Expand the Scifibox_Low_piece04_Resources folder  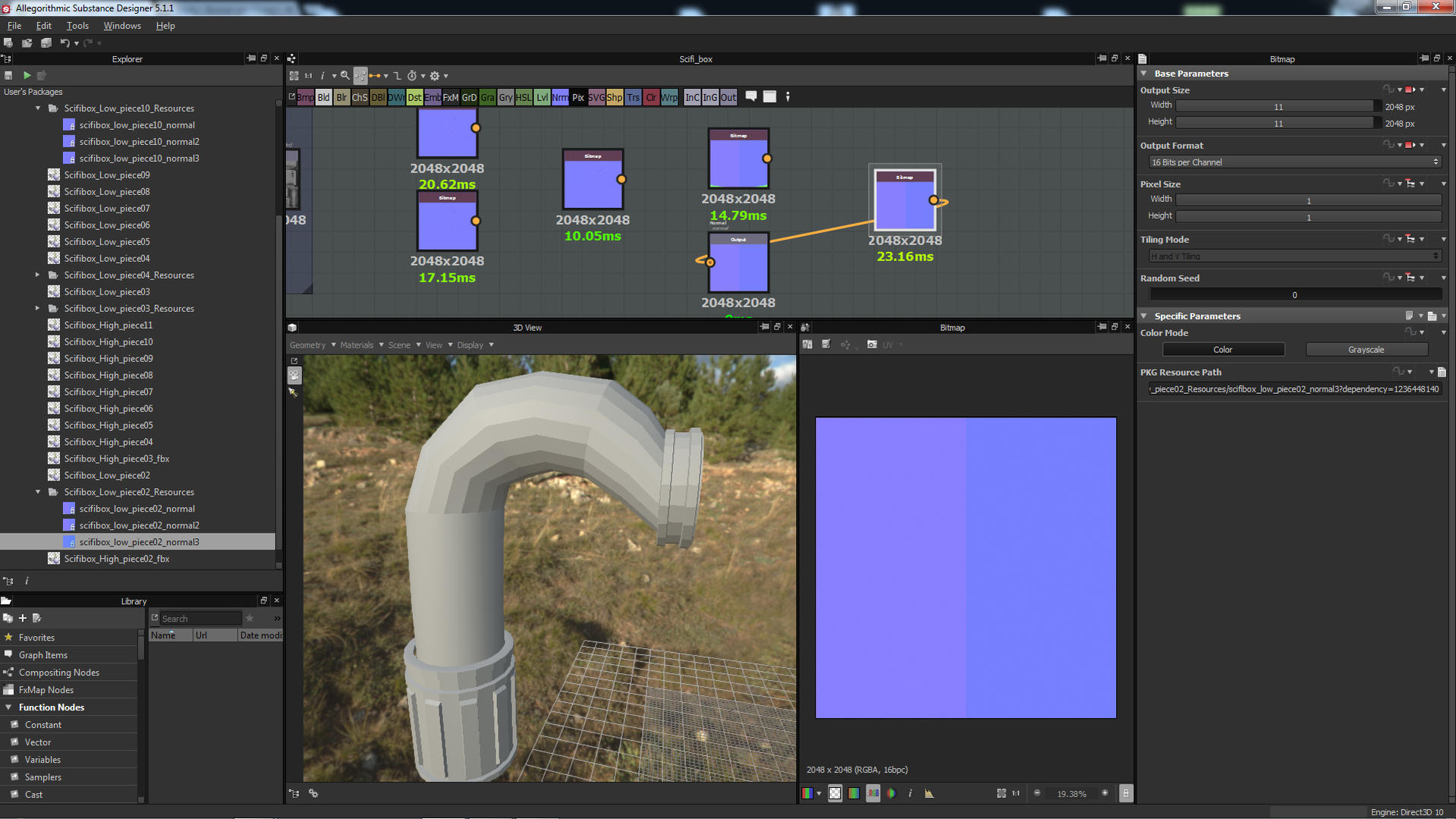coord(38,276)
